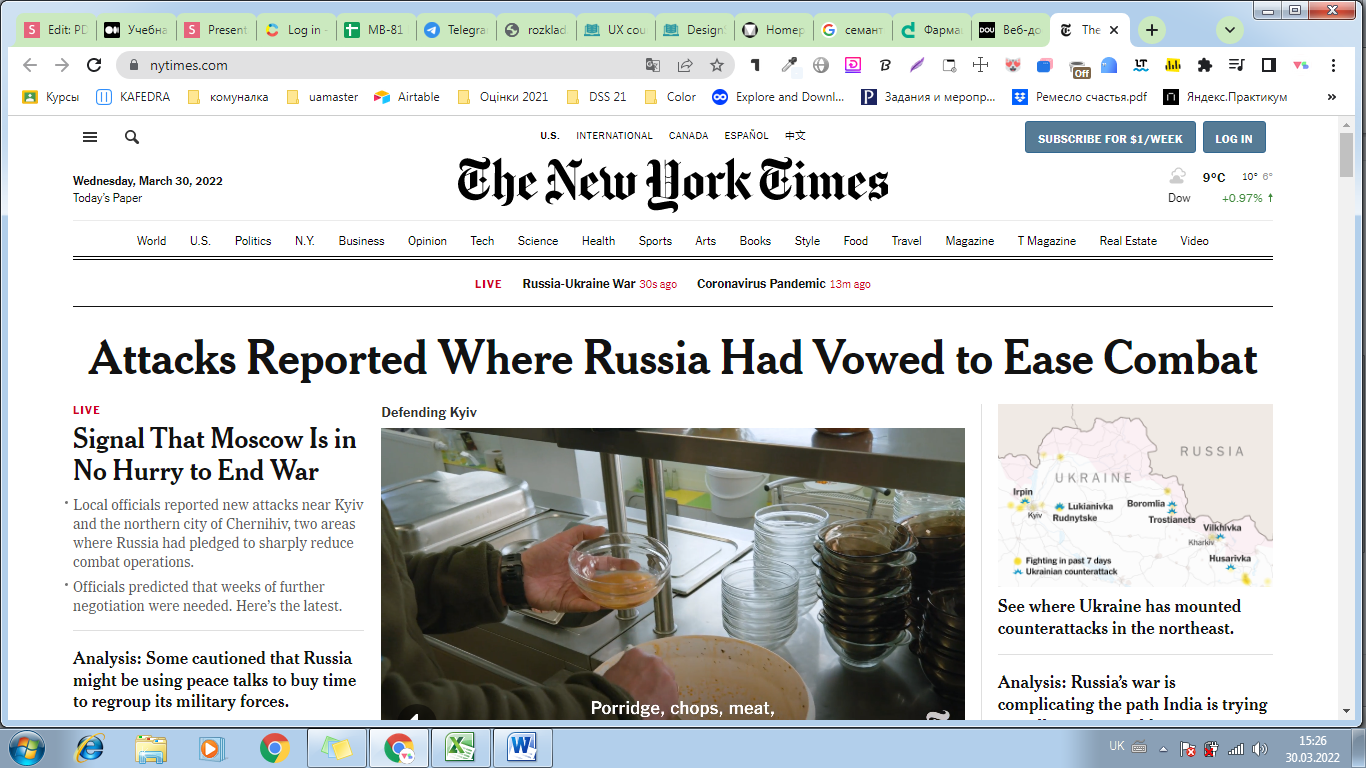Open the Word icon in the taskbar
1366x768 pixels.
[x=521, y=747]
